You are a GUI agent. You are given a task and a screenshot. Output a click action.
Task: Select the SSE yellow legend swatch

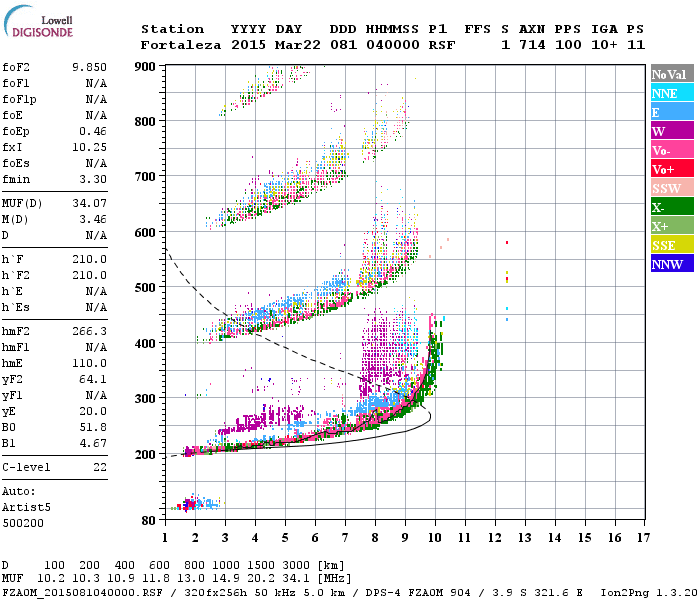672,245
